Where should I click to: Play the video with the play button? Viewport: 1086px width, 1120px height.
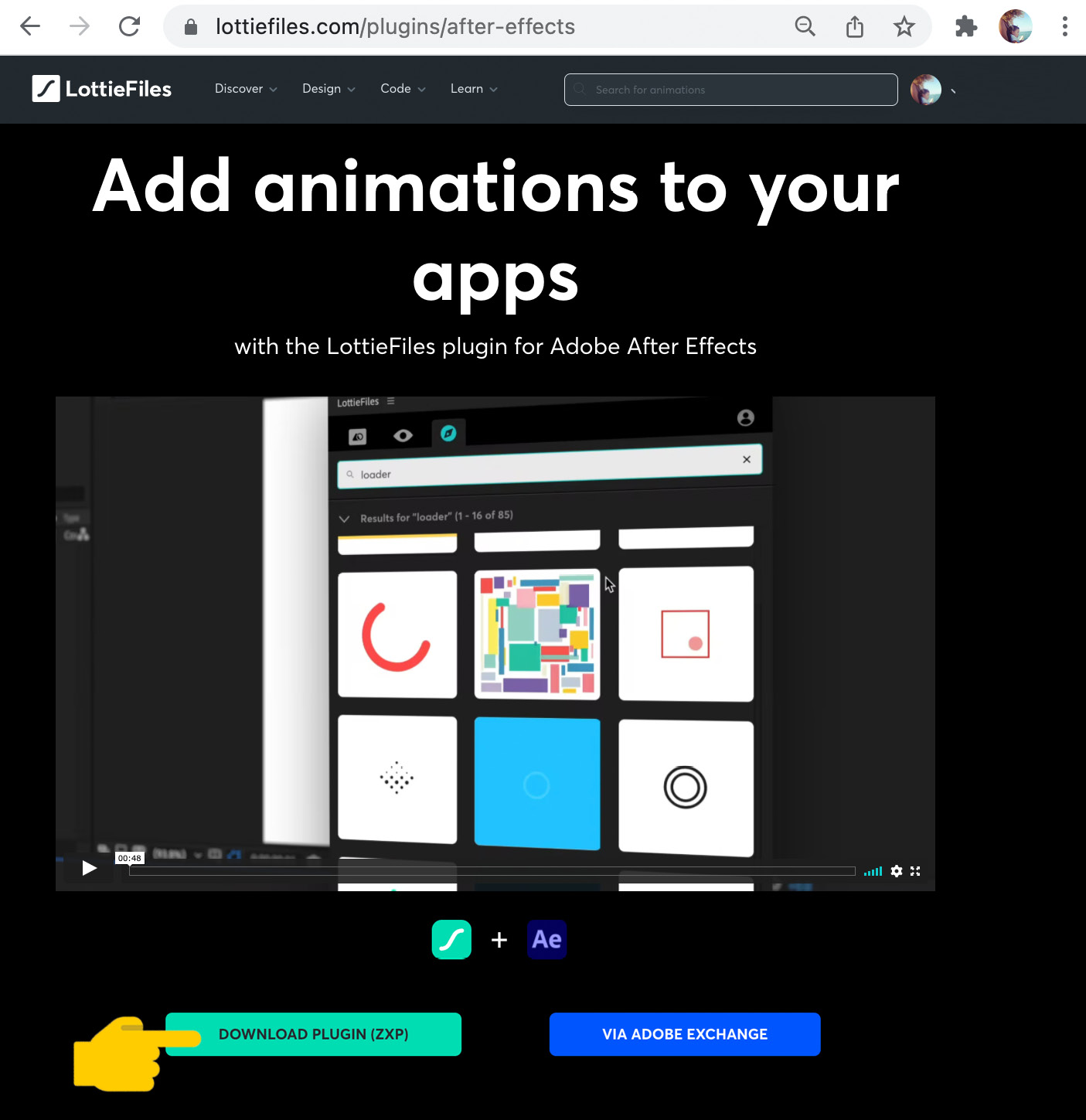(x=89, y=868)
